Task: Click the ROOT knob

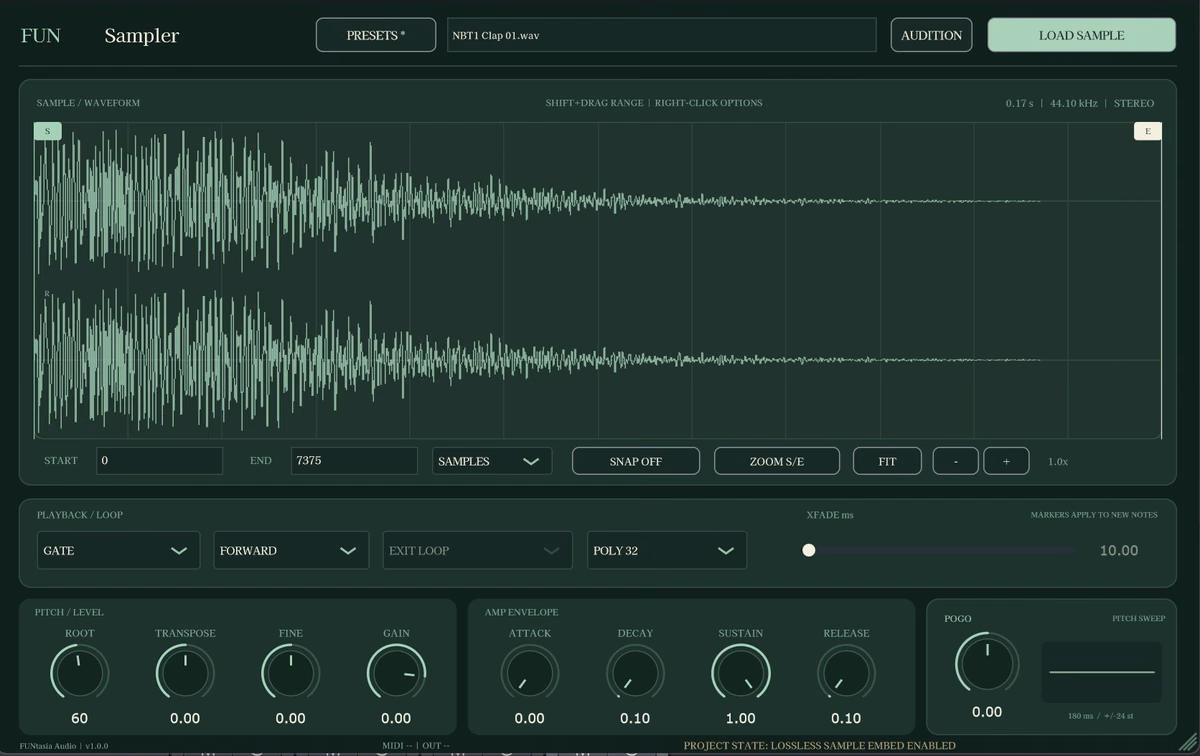Action: (x=80, y=673)
